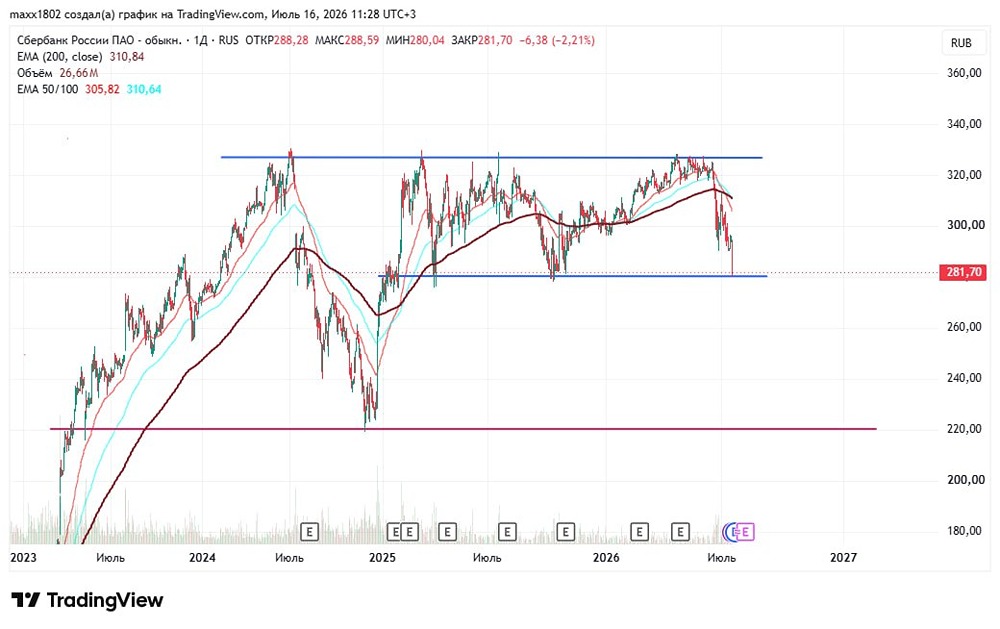Viewport: 1000px width, 629px height.
Task: Click the 1Д interval label in the header
Action: (x=201, y=40)
